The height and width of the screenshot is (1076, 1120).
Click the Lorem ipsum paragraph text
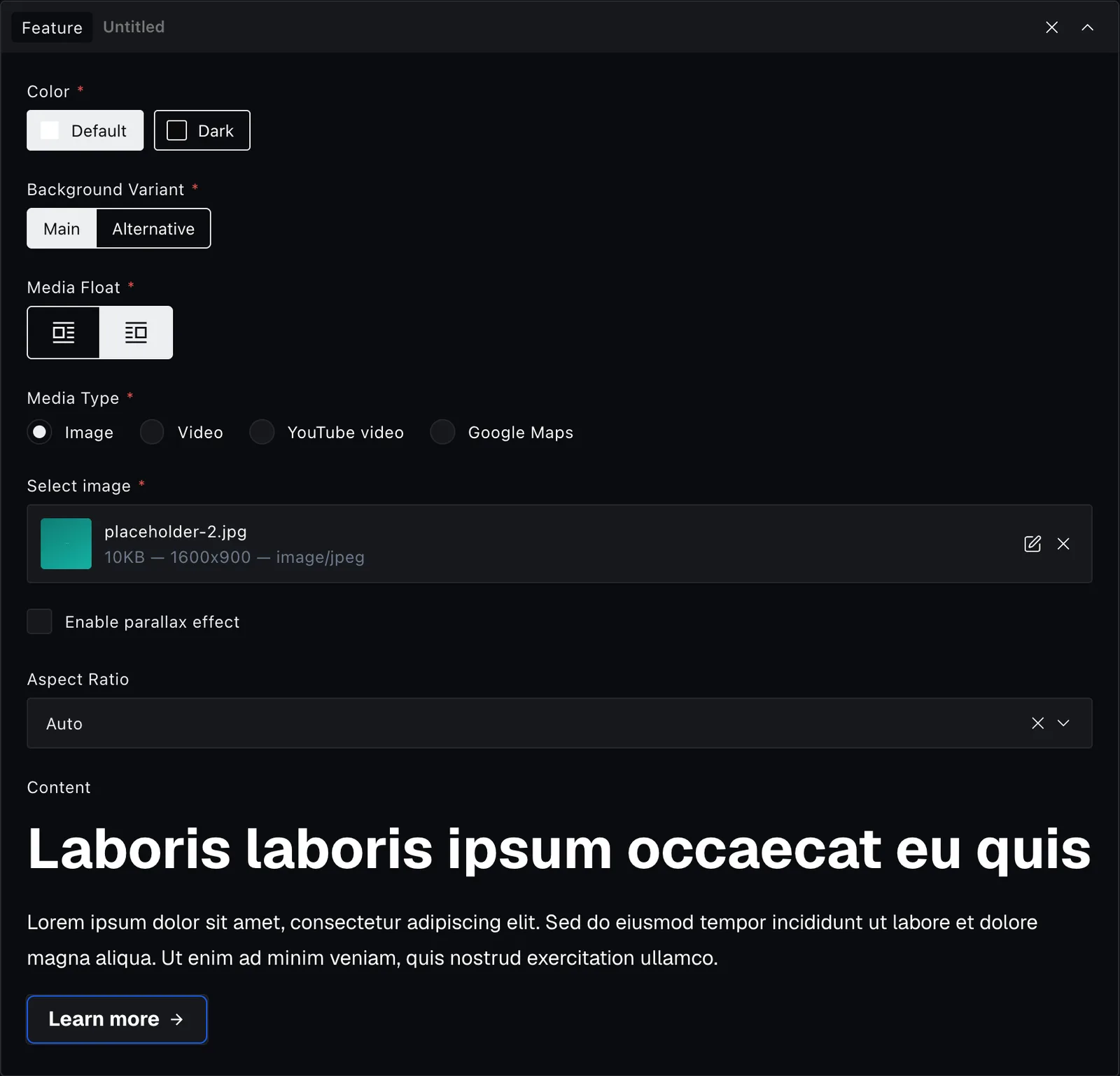coord(532,939)
